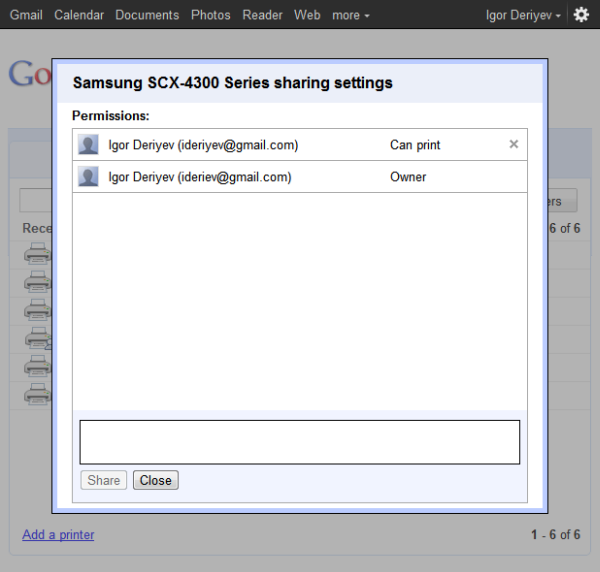Select the ideriyev@gmail.com permission row text
The height and width of the screenshot is (572, 600).
203,145
